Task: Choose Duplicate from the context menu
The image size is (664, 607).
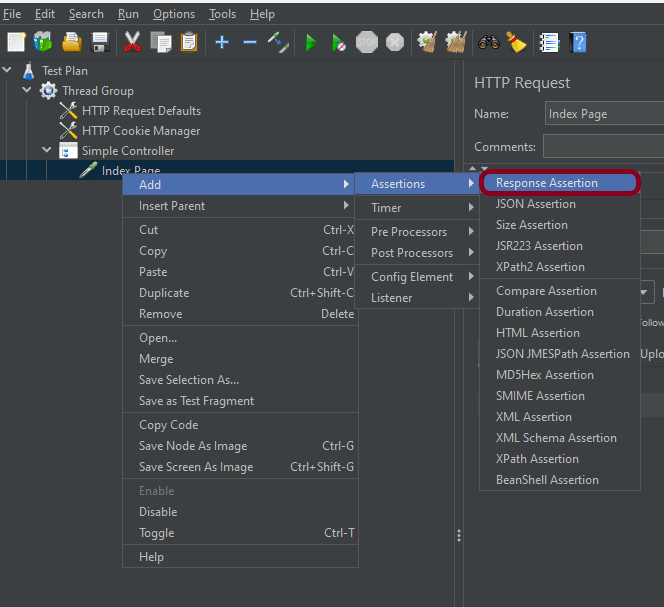Action: 164,293
